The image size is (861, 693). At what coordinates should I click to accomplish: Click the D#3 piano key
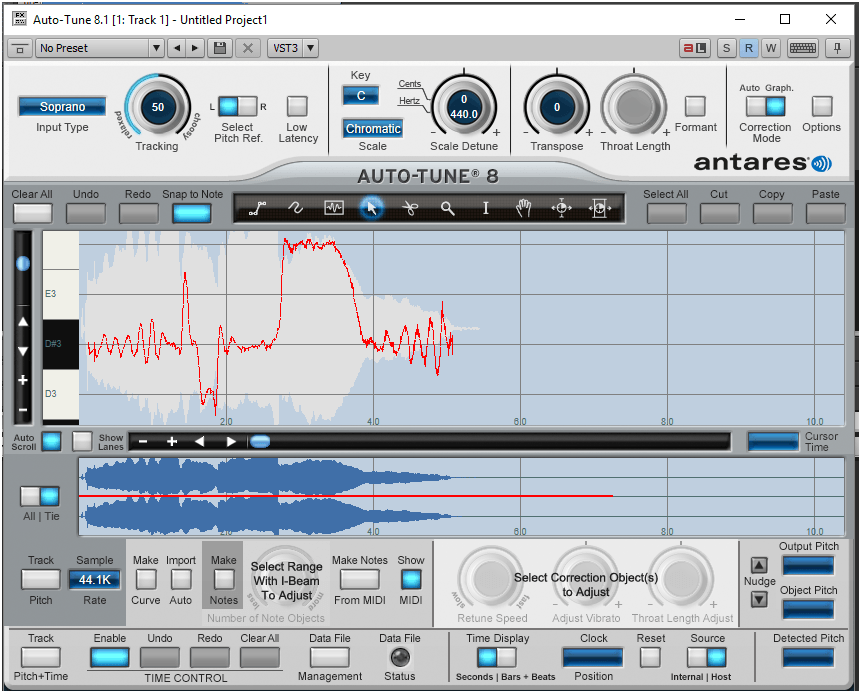pyautogui.click(x=60, y=344)
